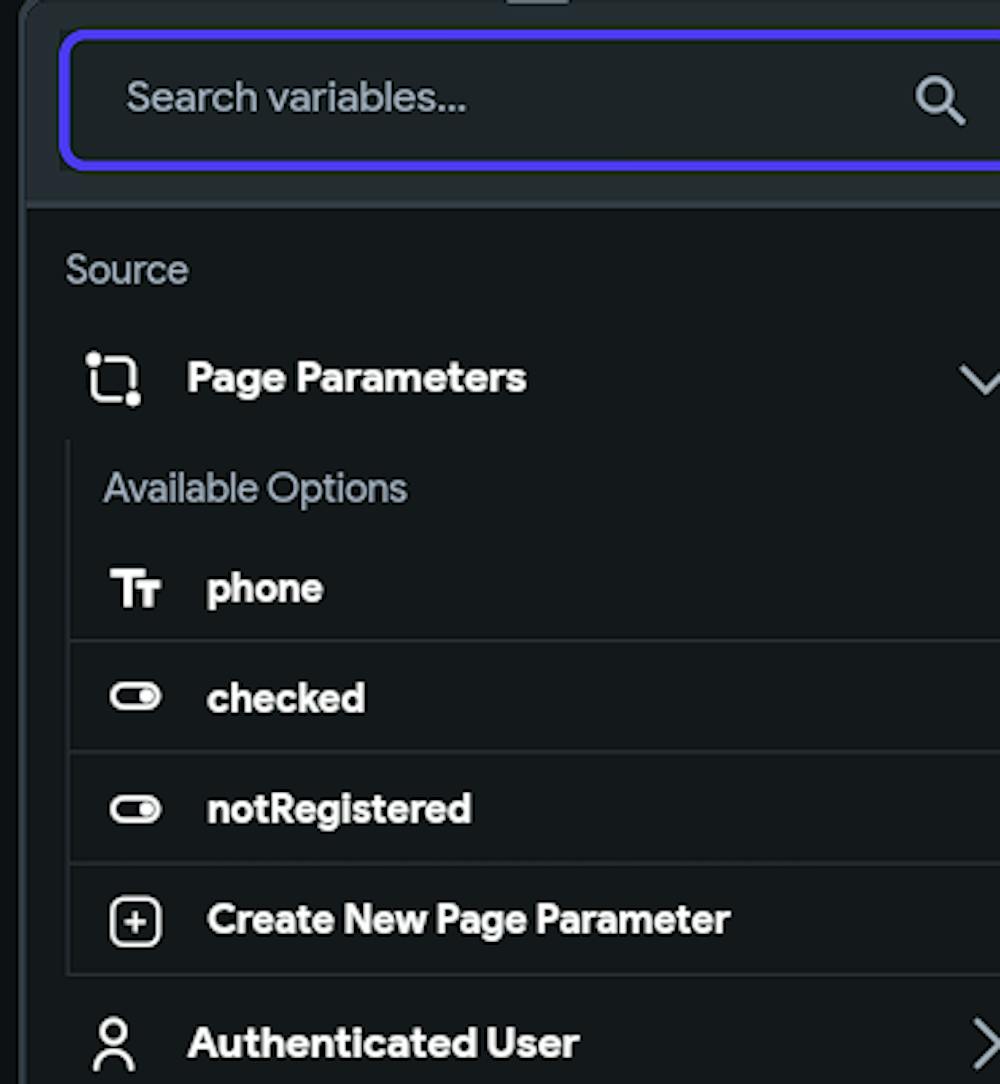Click the Available Options heading
The image size is (1000, 1084).
(x=255, y=489)
